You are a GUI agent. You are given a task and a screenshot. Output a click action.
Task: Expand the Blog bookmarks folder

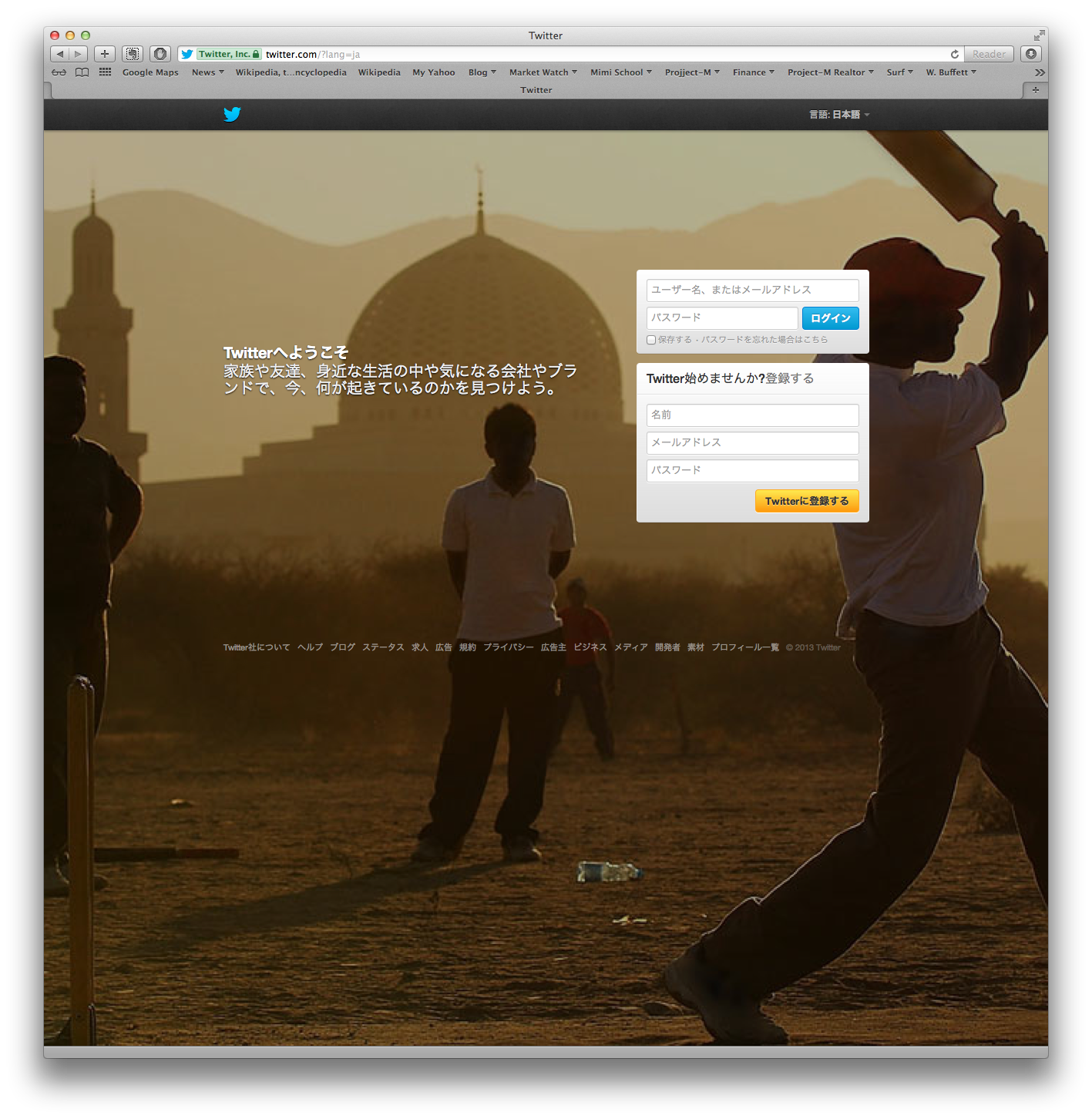coord(482,72)
